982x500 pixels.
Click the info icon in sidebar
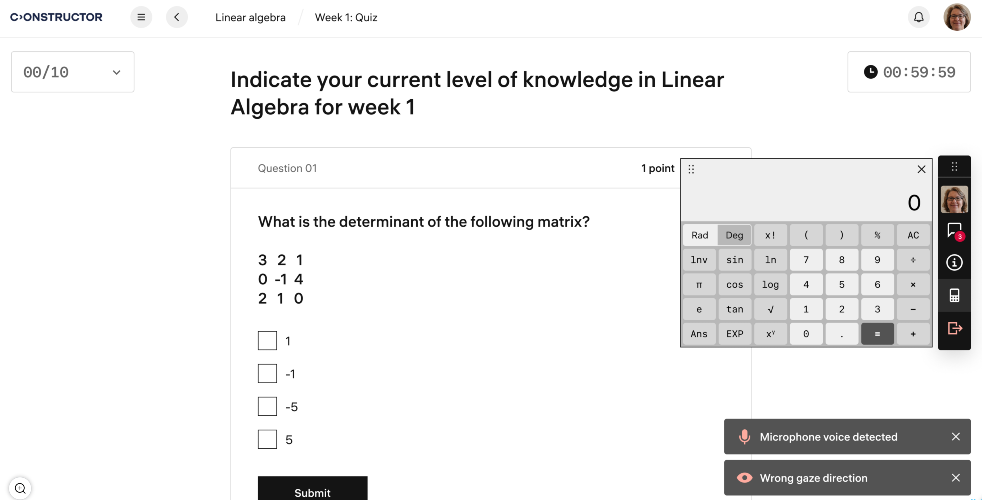click(954, 263)
